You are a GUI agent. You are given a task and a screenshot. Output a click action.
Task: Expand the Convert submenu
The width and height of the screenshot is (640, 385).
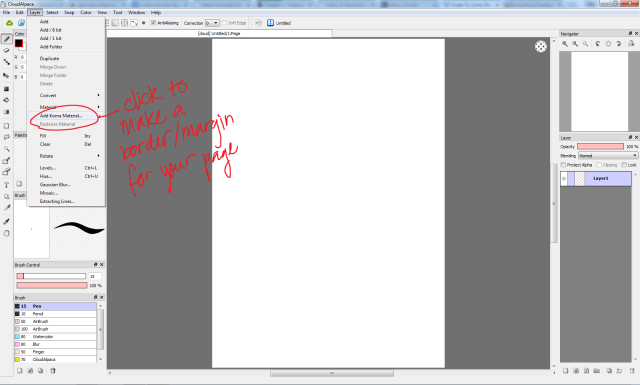(x=66, y=95)
